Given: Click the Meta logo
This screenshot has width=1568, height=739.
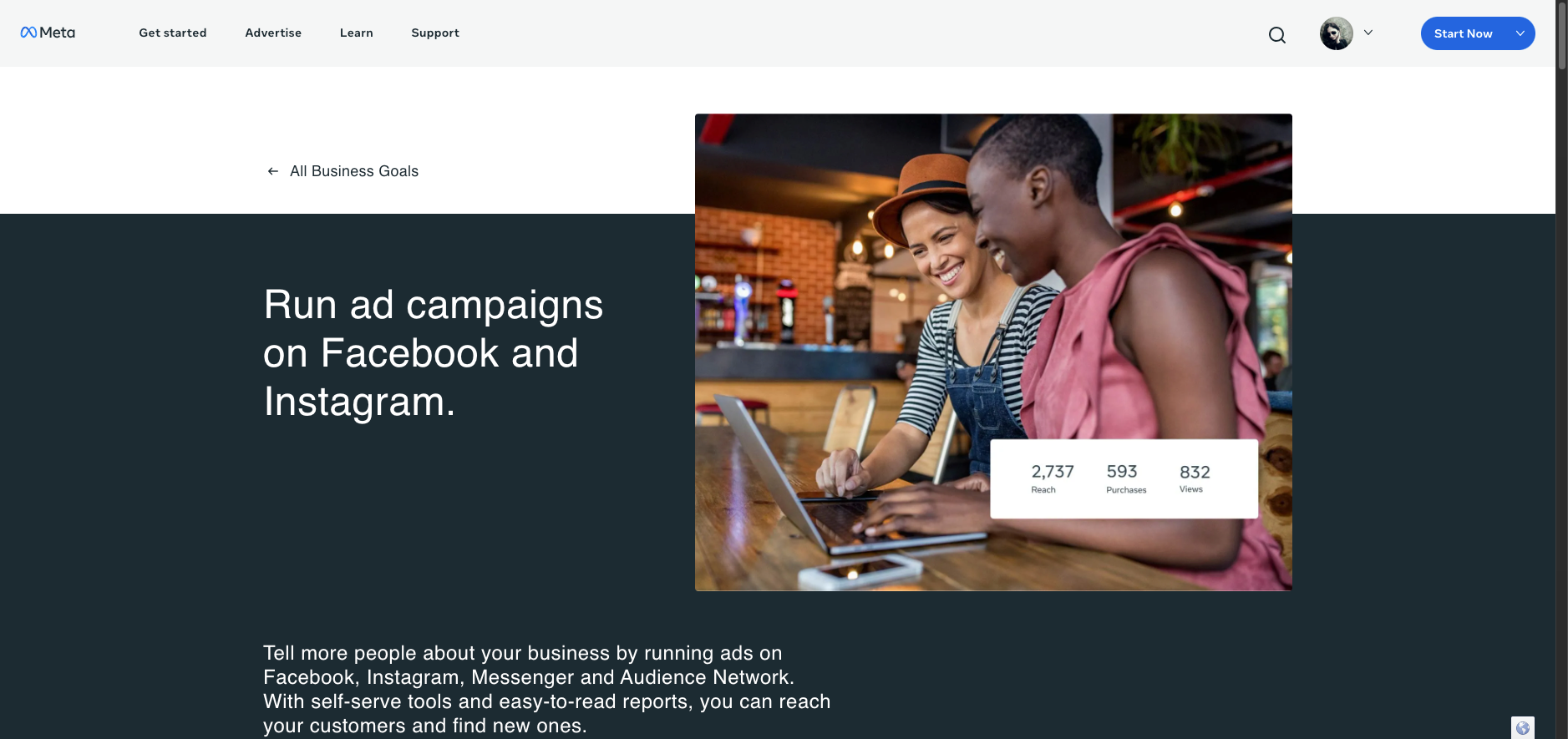Looking at the screenshot, I should (x=48, y=33).
